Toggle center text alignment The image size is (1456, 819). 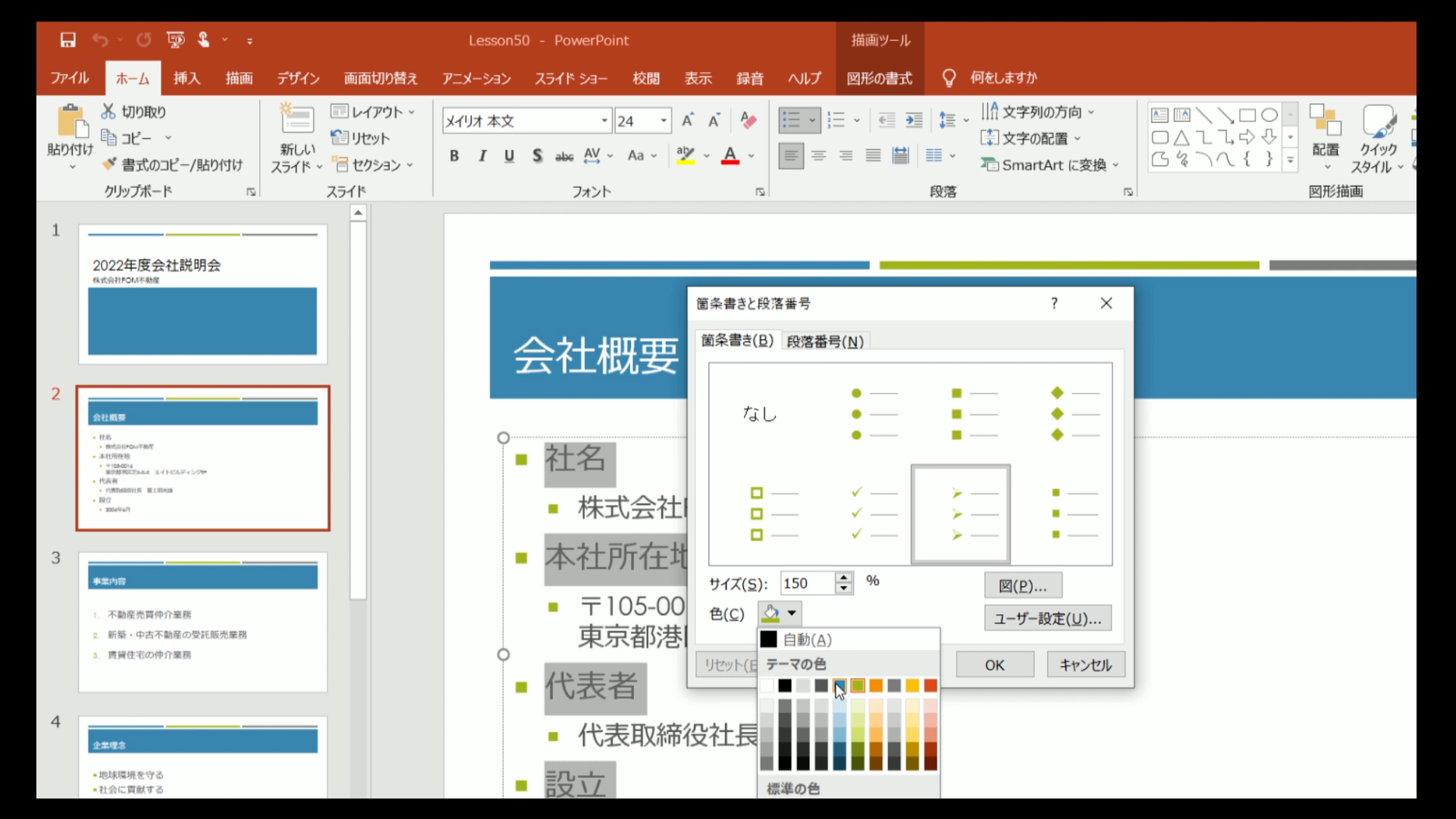tap(818, 155)
